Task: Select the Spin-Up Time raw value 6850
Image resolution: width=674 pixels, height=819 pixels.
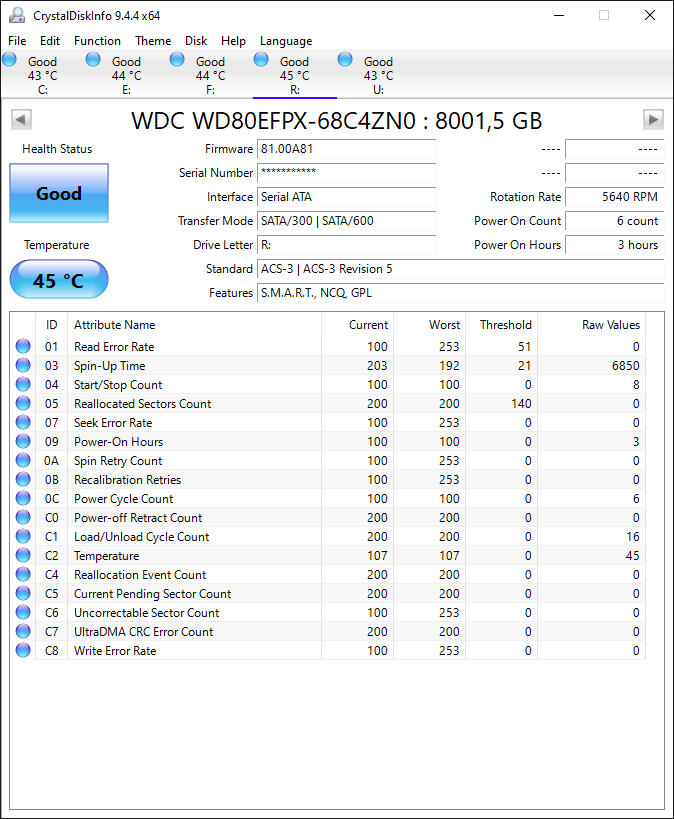Action: click(x=625, y=366)
